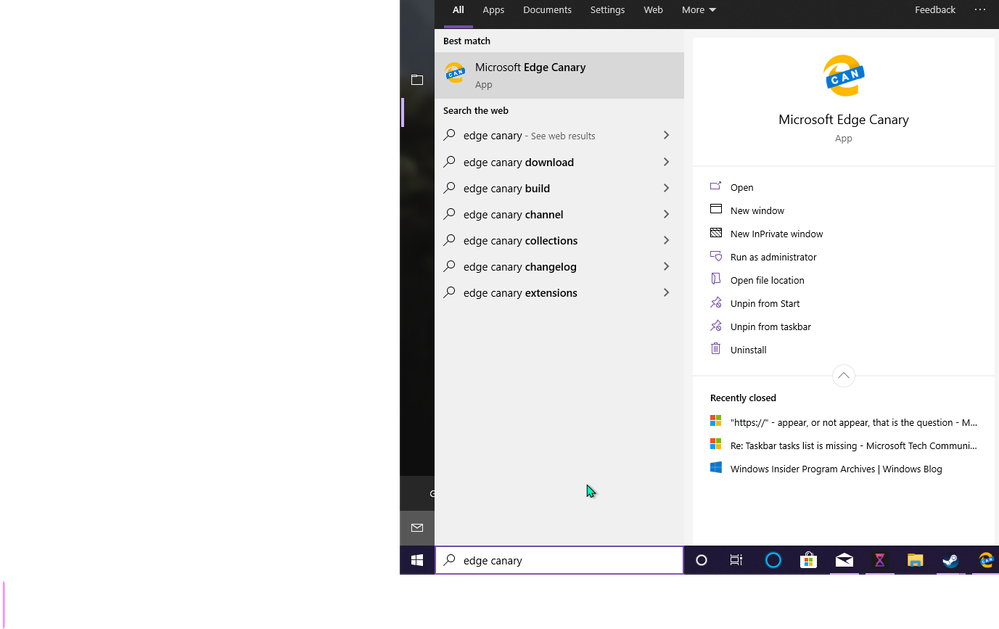Click the Open action label
999x629 pixels.
pos(742,187)
